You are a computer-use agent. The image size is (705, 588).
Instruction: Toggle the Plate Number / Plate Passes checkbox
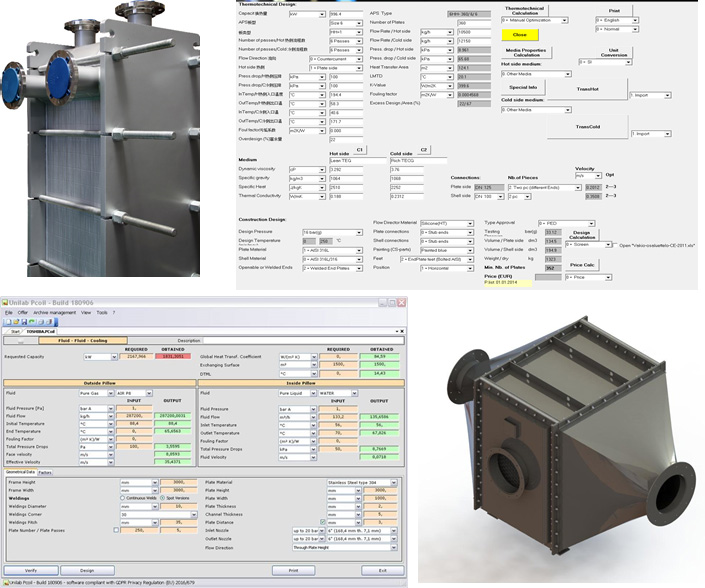tap(116, 530)
